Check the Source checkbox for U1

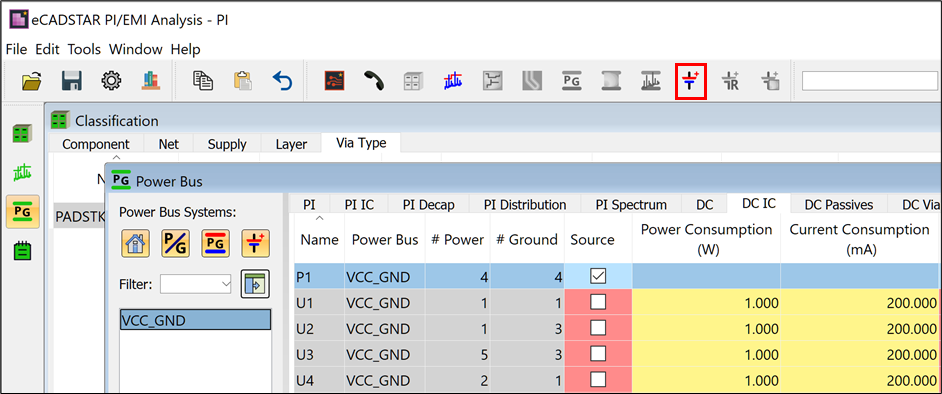pyautogui.click(x=598, y=303)
